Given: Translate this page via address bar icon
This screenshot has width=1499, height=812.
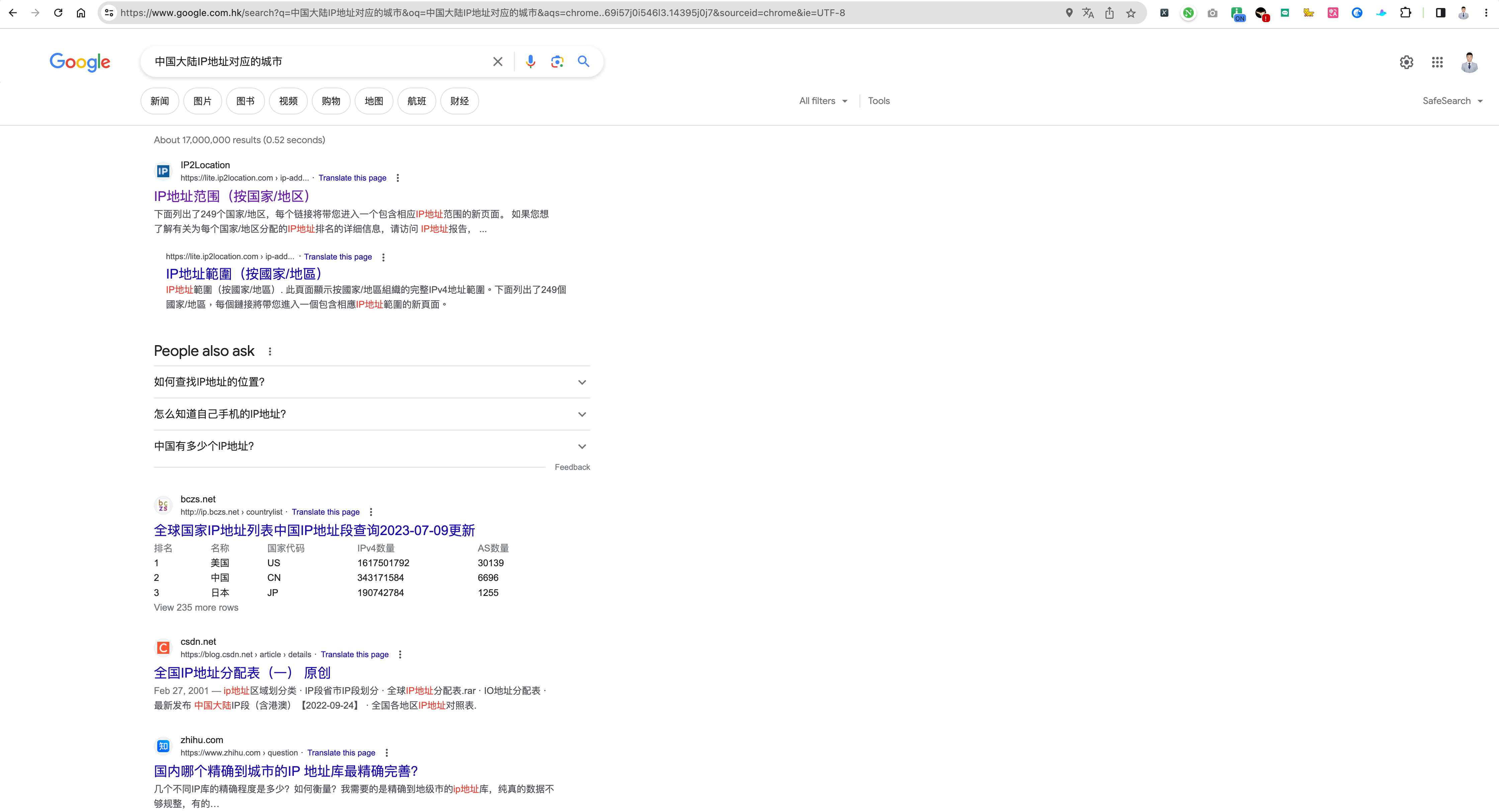Looking at the screenshot, I should (x=1088, y=13).
